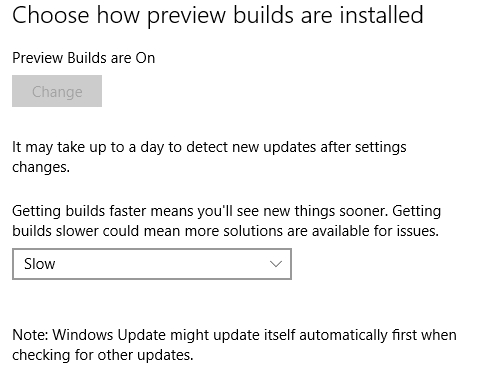Click the word installed in the heading

click(381, 15)
